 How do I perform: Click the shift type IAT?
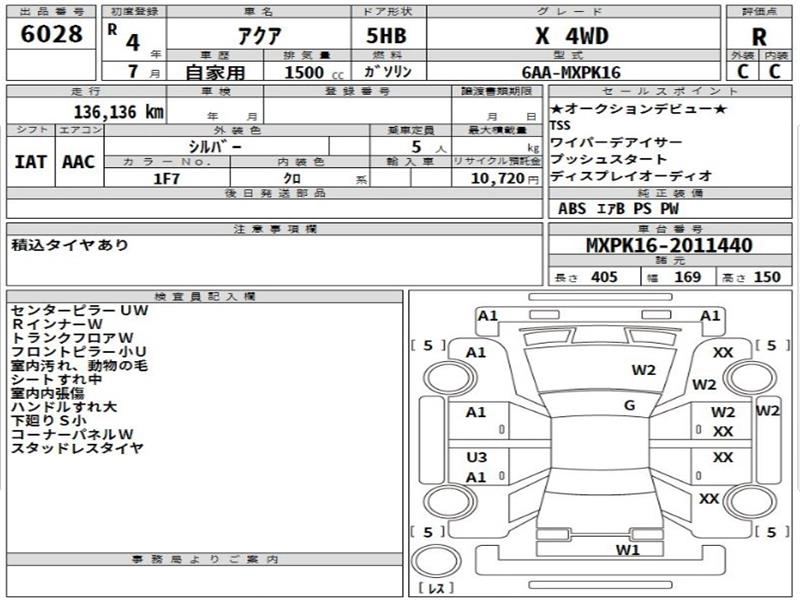(x=31, y=162)
